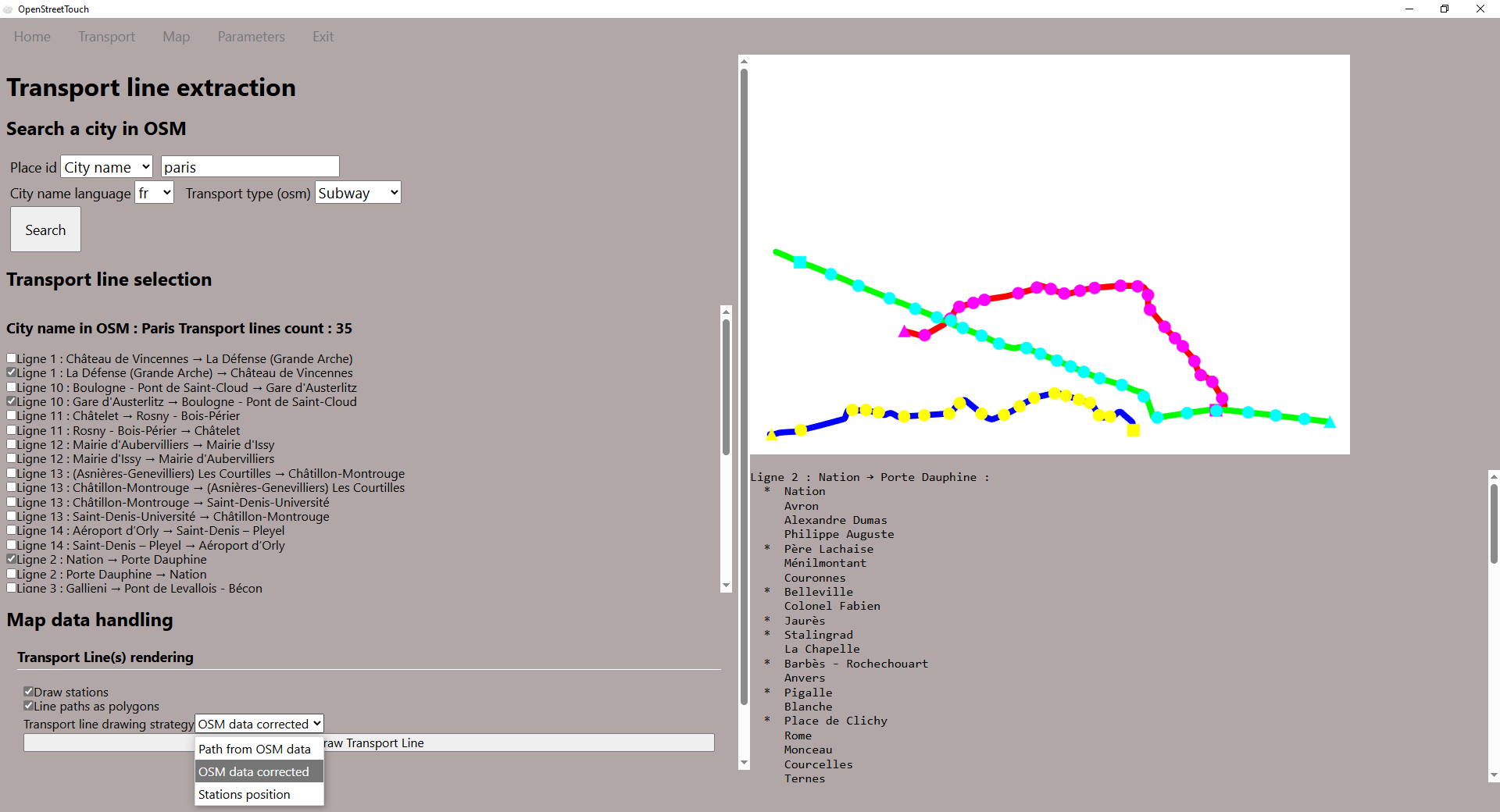
Task: Click 'Stalingrad' in the station list
Action: 819,635
